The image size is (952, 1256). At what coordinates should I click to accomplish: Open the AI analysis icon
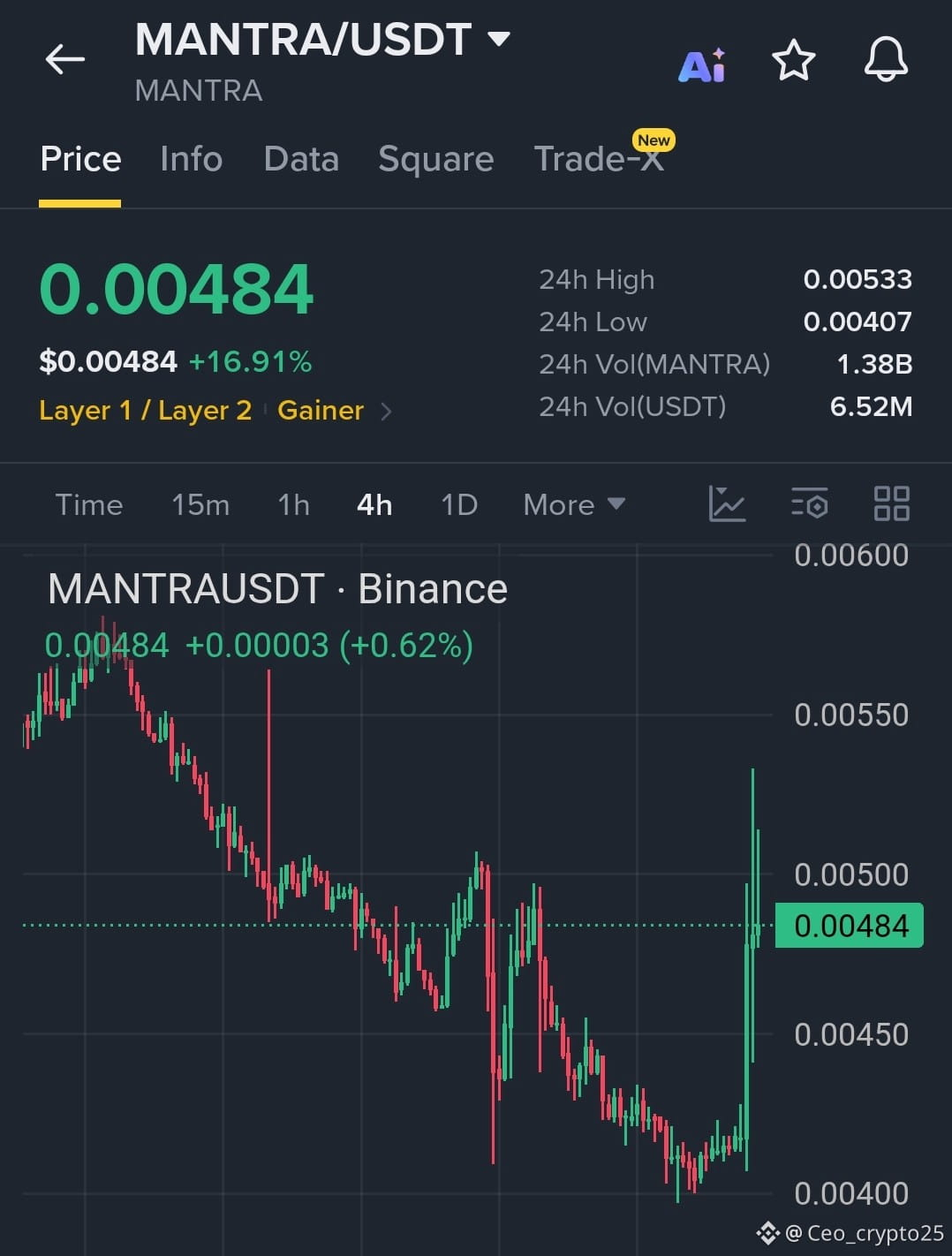[702, 64]
